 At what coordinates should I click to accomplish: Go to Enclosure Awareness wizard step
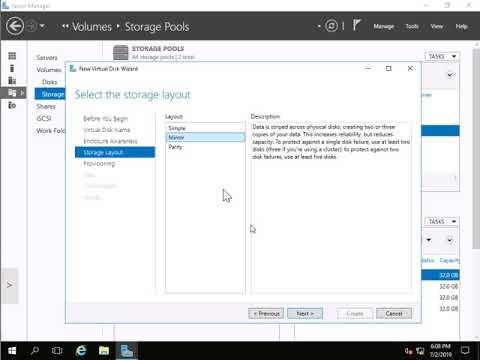110,141
